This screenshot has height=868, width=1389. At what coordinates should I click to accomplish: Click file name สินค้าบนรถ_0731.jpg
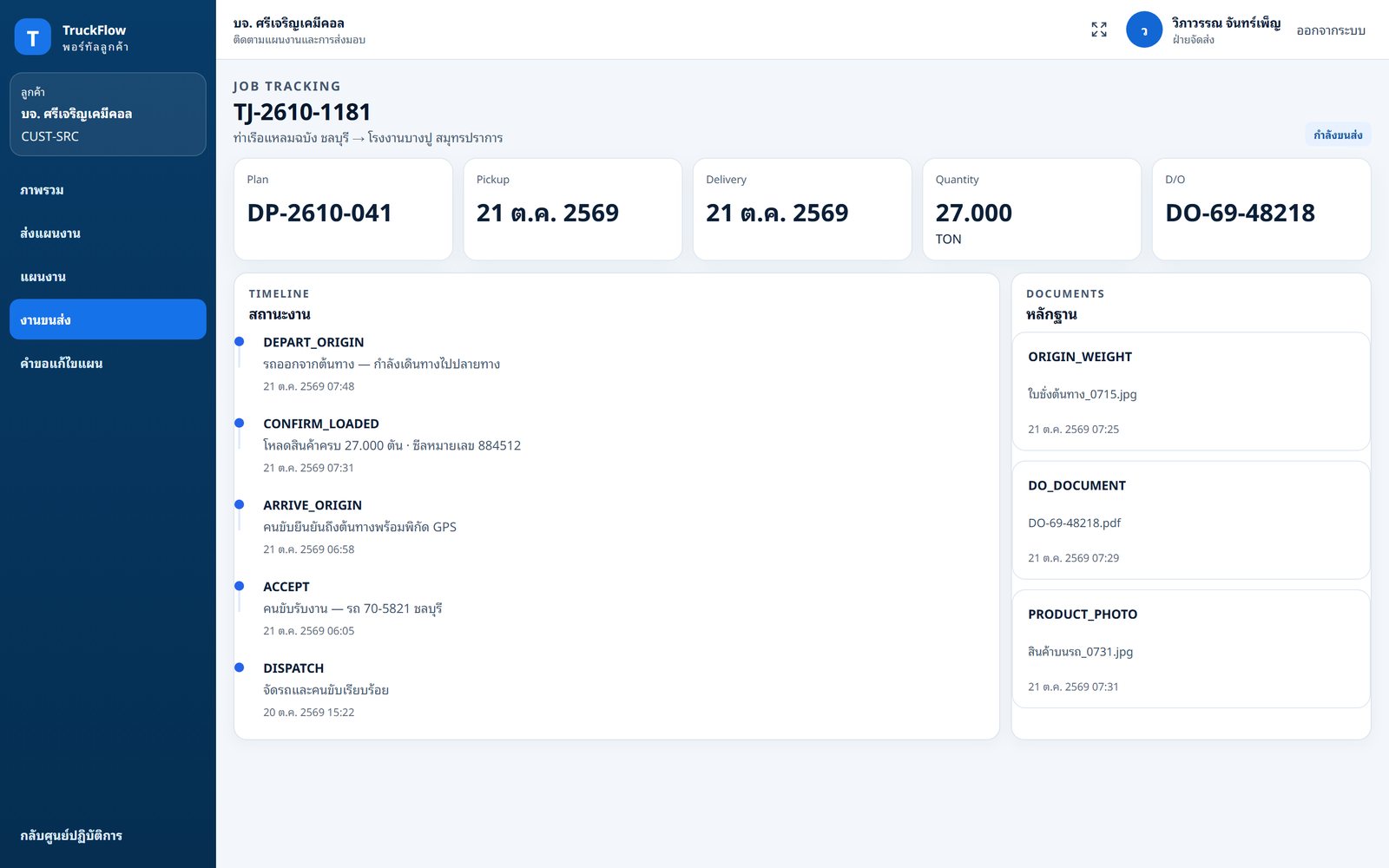1081,652
